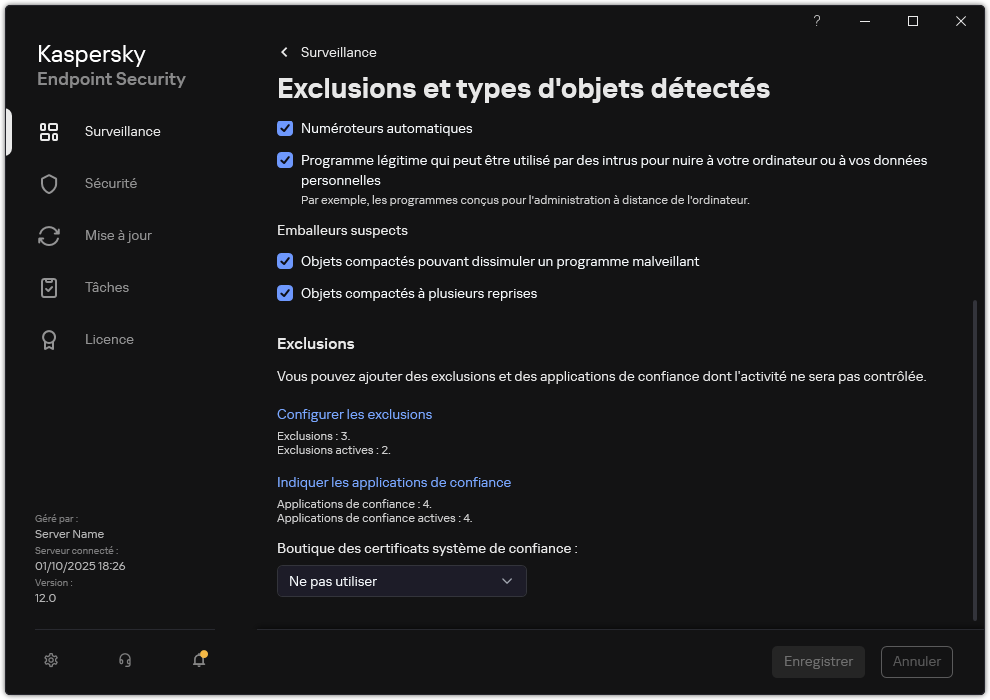Click Indiquer les applications de confiance
The width and height of the screenshot is (990, 700).
tap(394, 482)
